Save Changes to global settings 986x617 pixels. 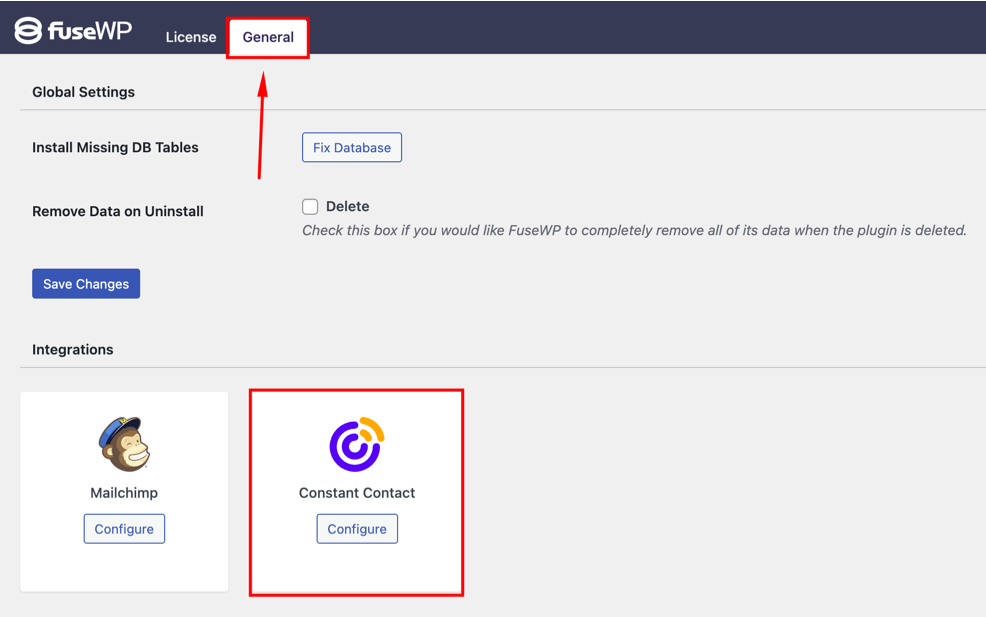(86, 284)
